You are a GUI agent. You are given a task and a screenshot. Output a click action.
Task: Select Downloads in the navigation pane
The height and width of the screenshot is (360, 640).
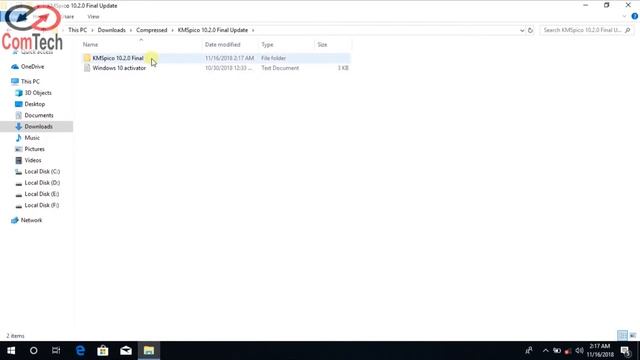click(38, 127)
